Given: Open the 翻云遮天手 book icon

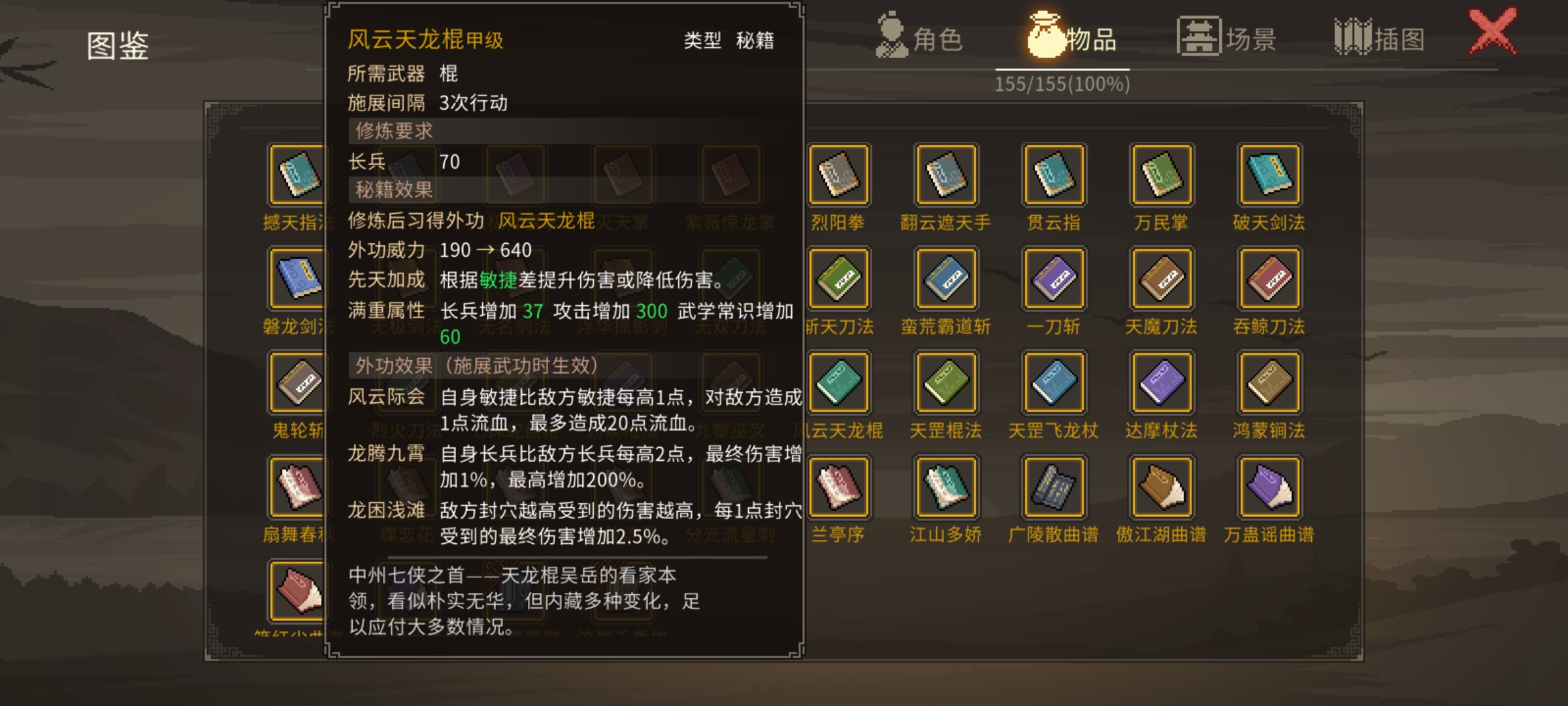Looking at the screenshot, I should pyautogui.click(x=946, y=175).
